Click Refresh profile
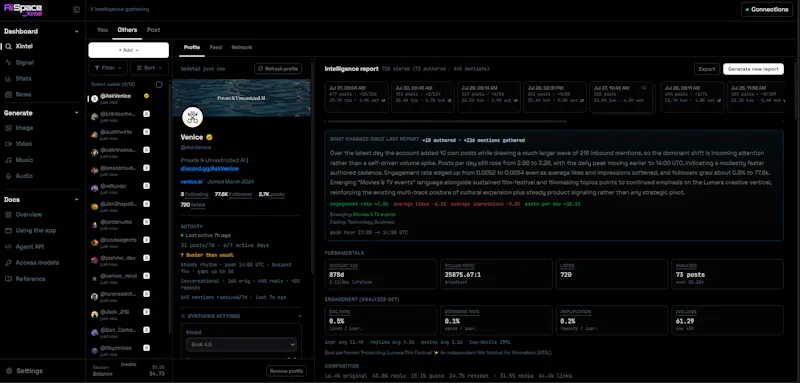 coord(278,69)
